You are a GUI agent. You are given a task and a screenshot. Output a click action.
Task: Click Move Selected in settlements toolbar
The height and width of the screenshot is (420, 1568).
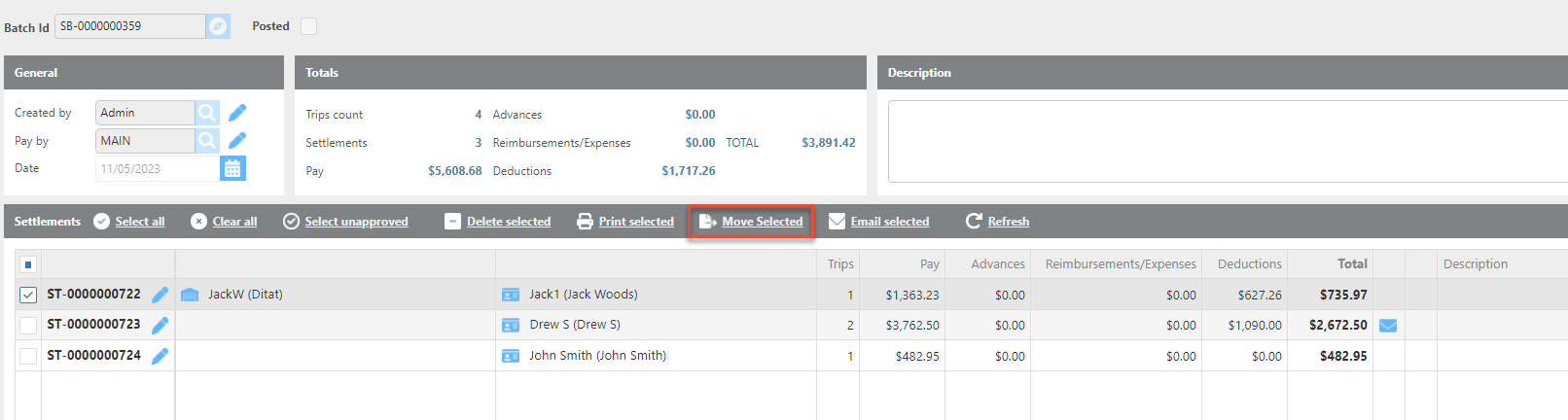751,222
